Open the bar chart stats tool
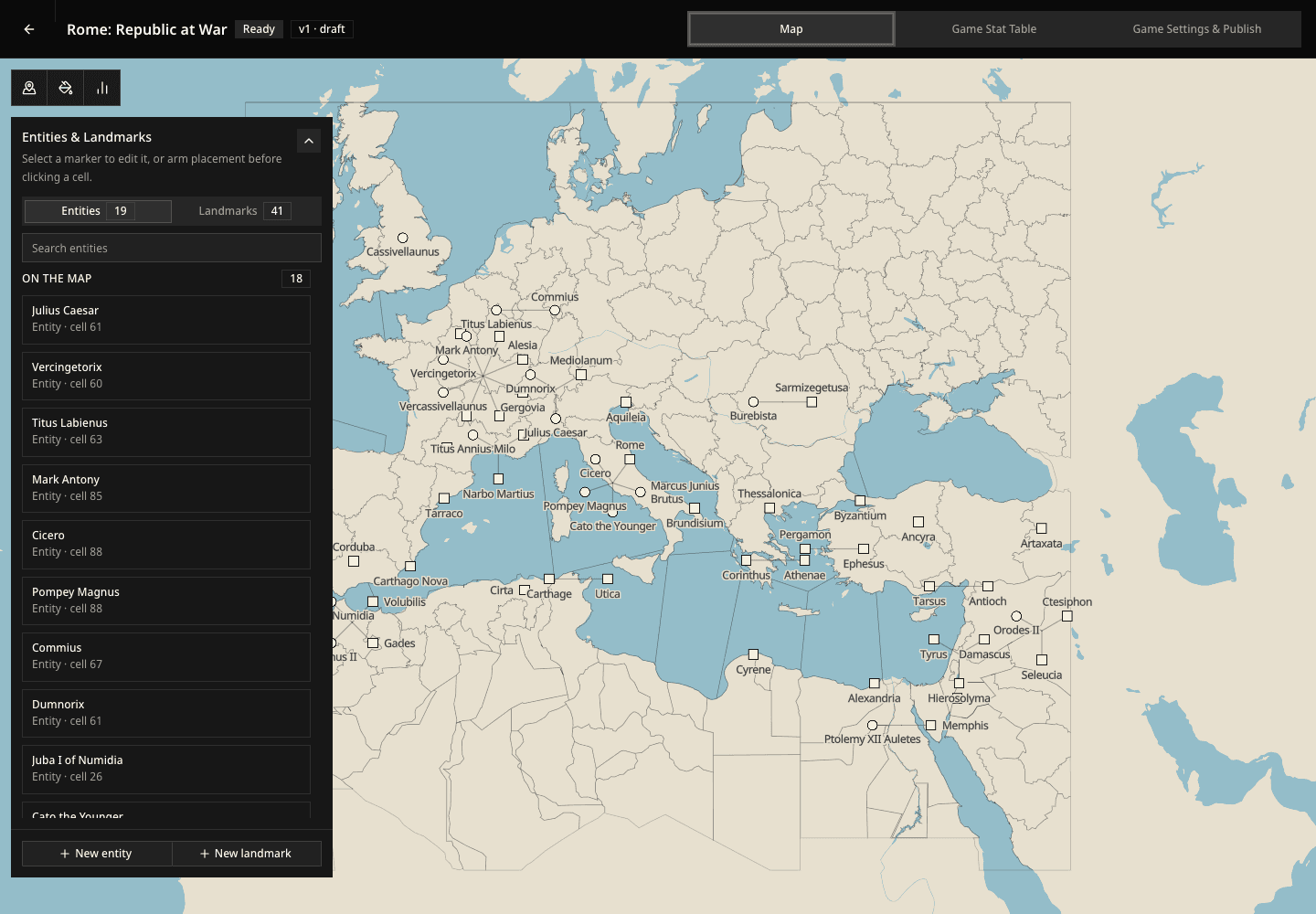The image size is (1316, 914). (102, 88)
